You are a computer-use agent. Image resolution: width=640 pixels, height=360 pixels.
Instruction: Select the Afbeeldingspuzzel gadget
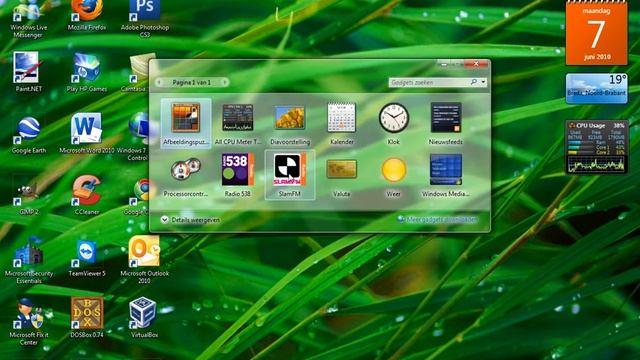[186, 123]
